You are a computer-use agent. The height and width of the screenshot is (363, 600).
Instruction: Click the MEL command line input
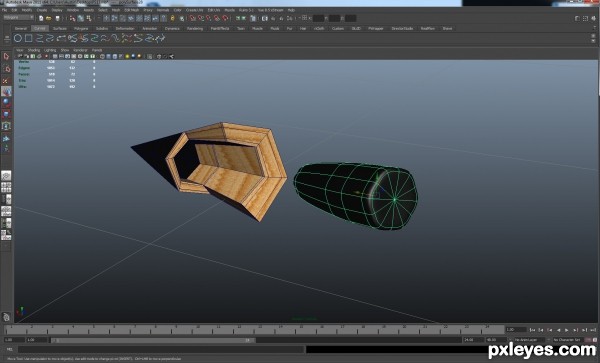click(161, 349)
